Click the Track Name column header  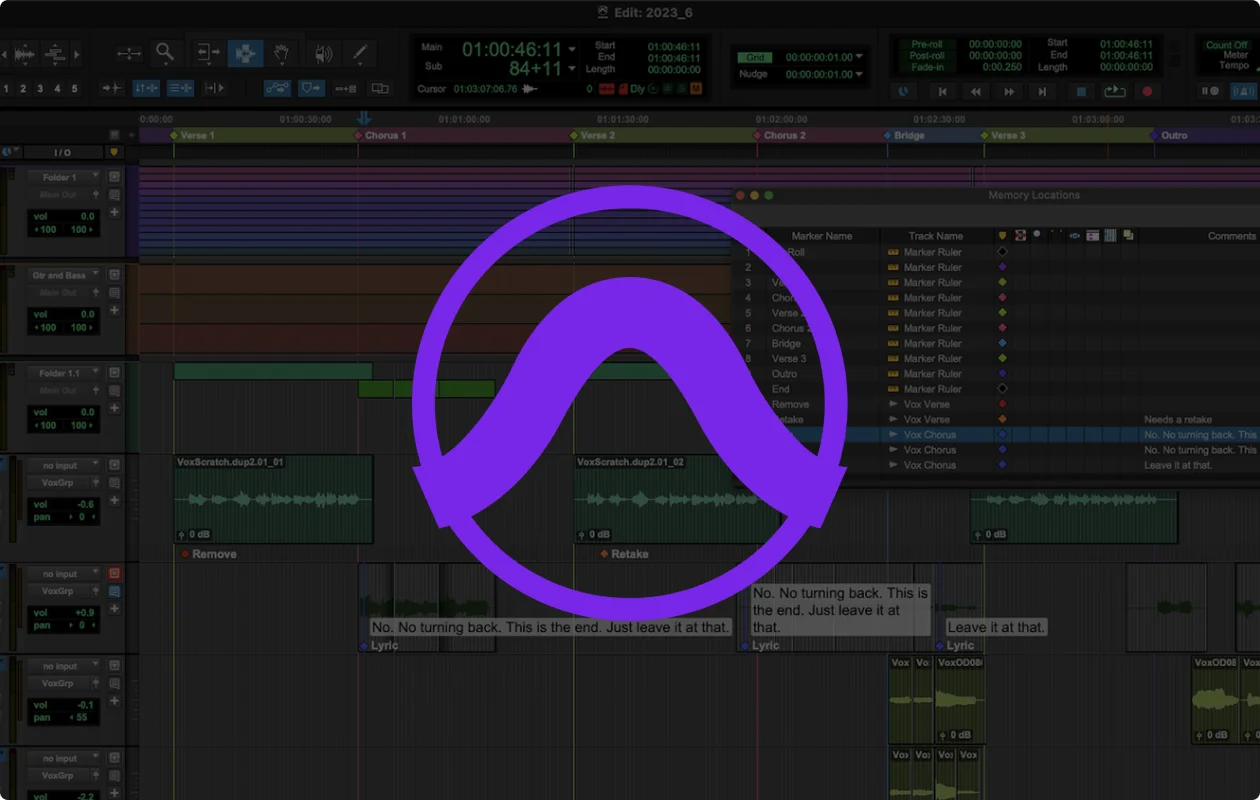pos(935,236)
